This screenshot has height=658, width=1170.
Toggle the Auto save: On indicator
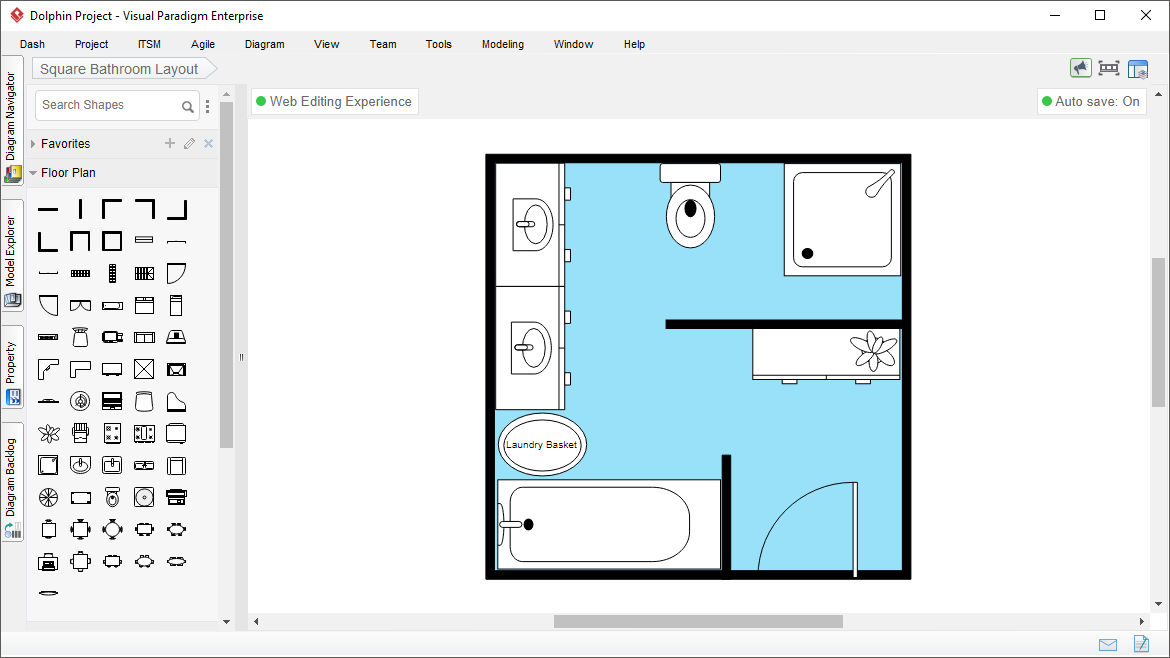coord(1090,102)
